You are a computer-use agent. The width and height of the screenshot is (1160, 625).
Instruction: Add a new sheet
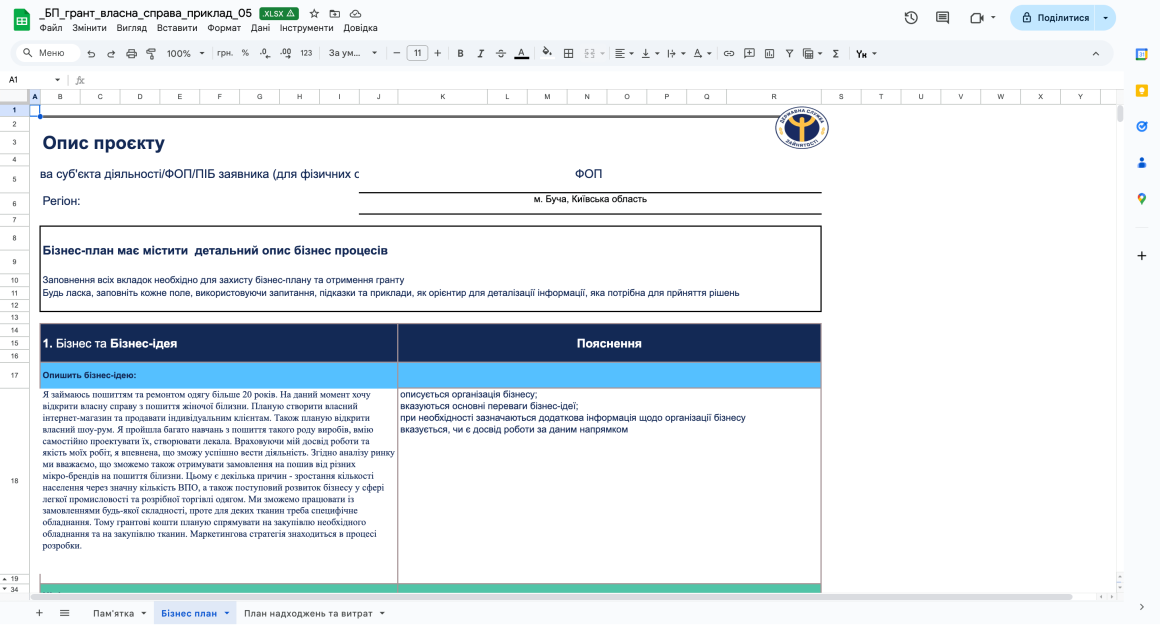point(39,613)
